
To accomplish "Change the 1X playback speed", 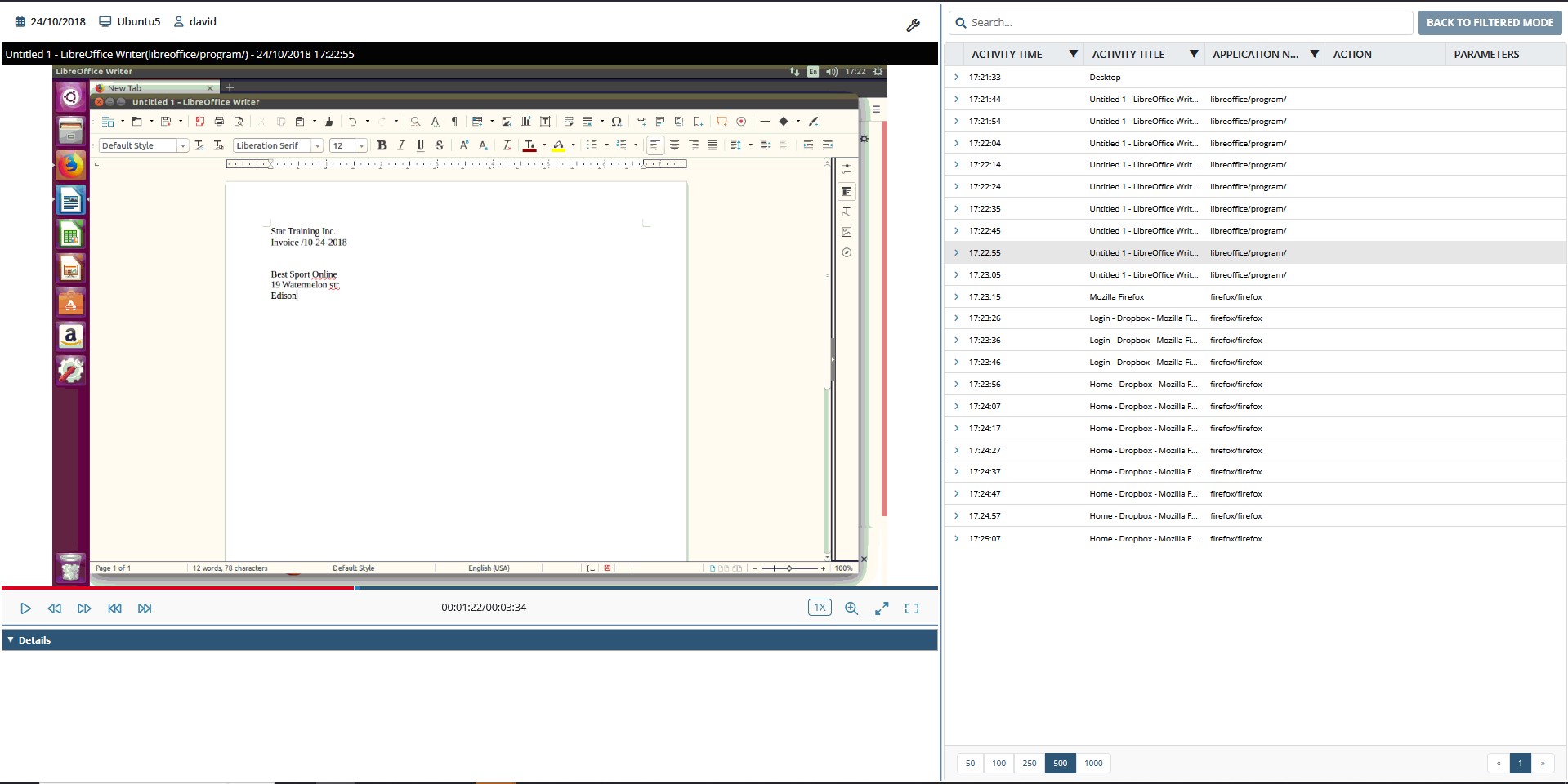I will tap(820, 608).
